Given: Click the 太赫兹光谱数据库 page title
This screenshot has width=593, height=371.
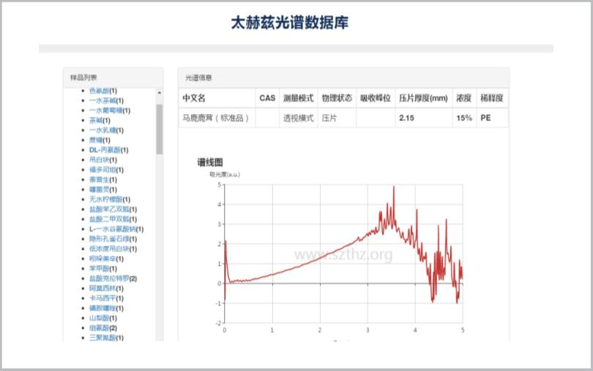Looking at the screenshot, I should 289,23.
